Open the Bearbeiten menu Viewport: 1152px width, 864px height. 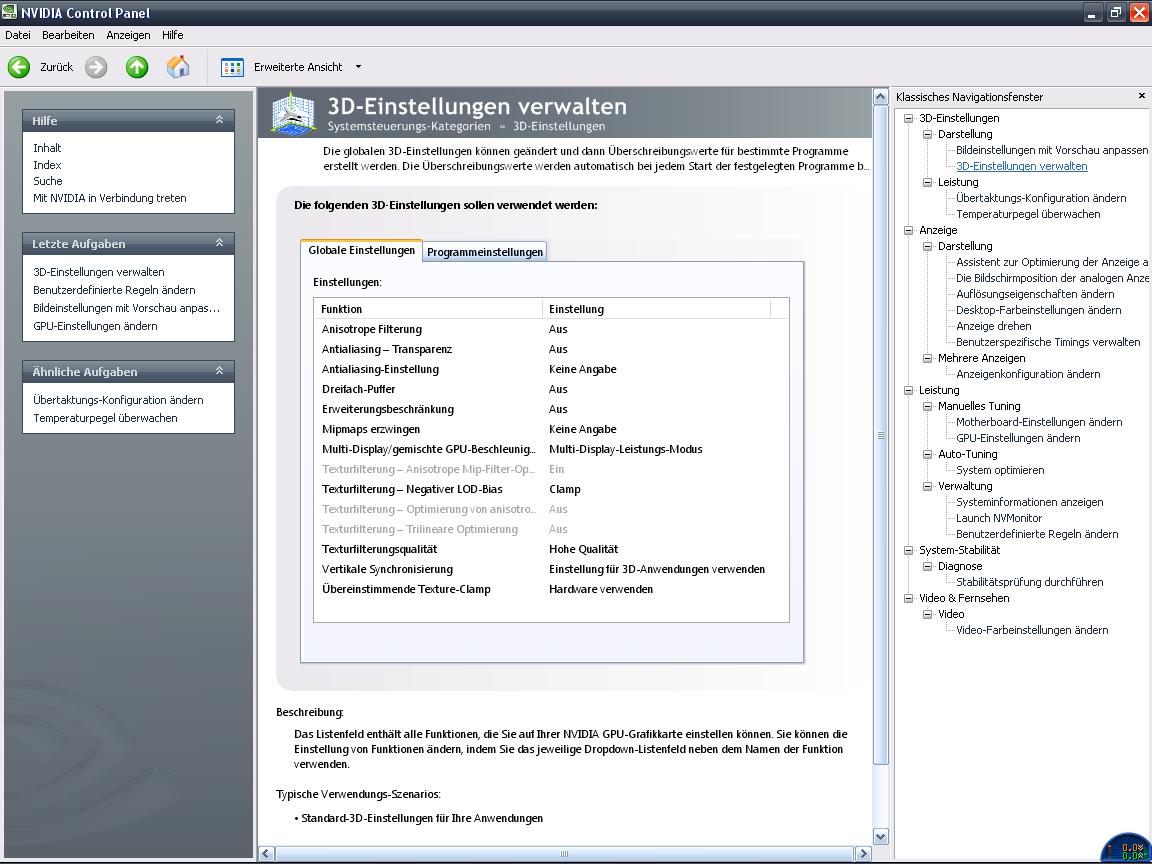[68, 35]
